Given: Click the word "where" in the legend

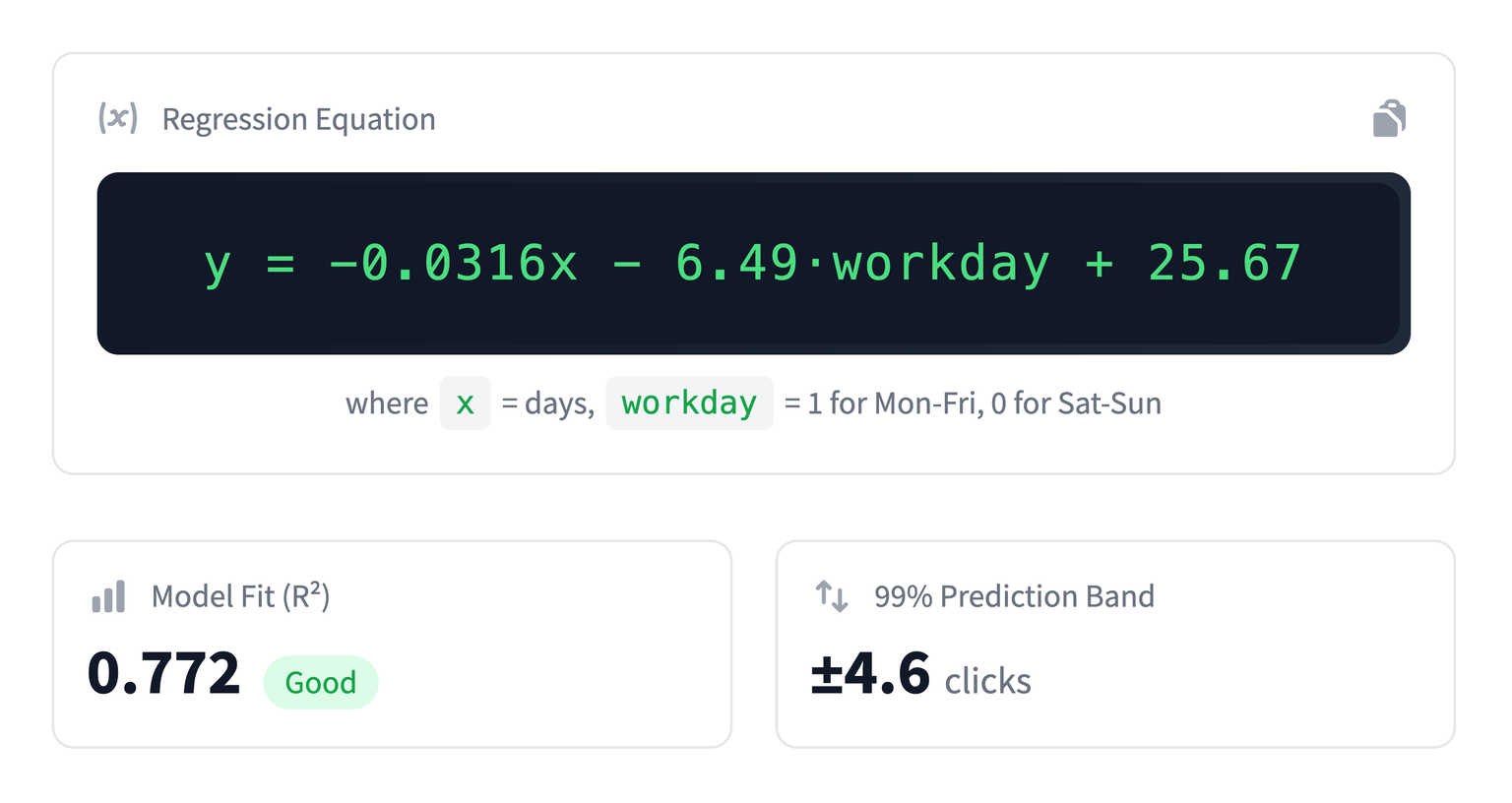Looking at the screenshot, I should [387, 403].
